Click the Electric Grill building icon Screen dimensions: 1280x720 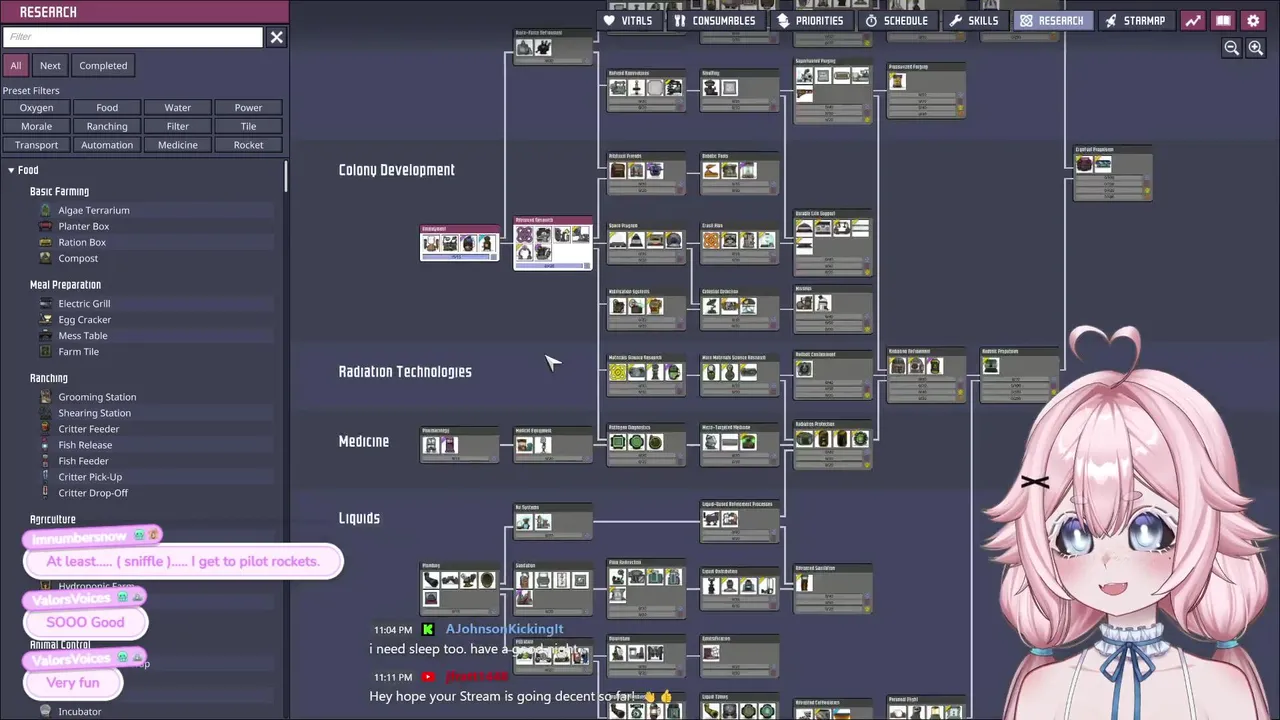coord(45,303)
